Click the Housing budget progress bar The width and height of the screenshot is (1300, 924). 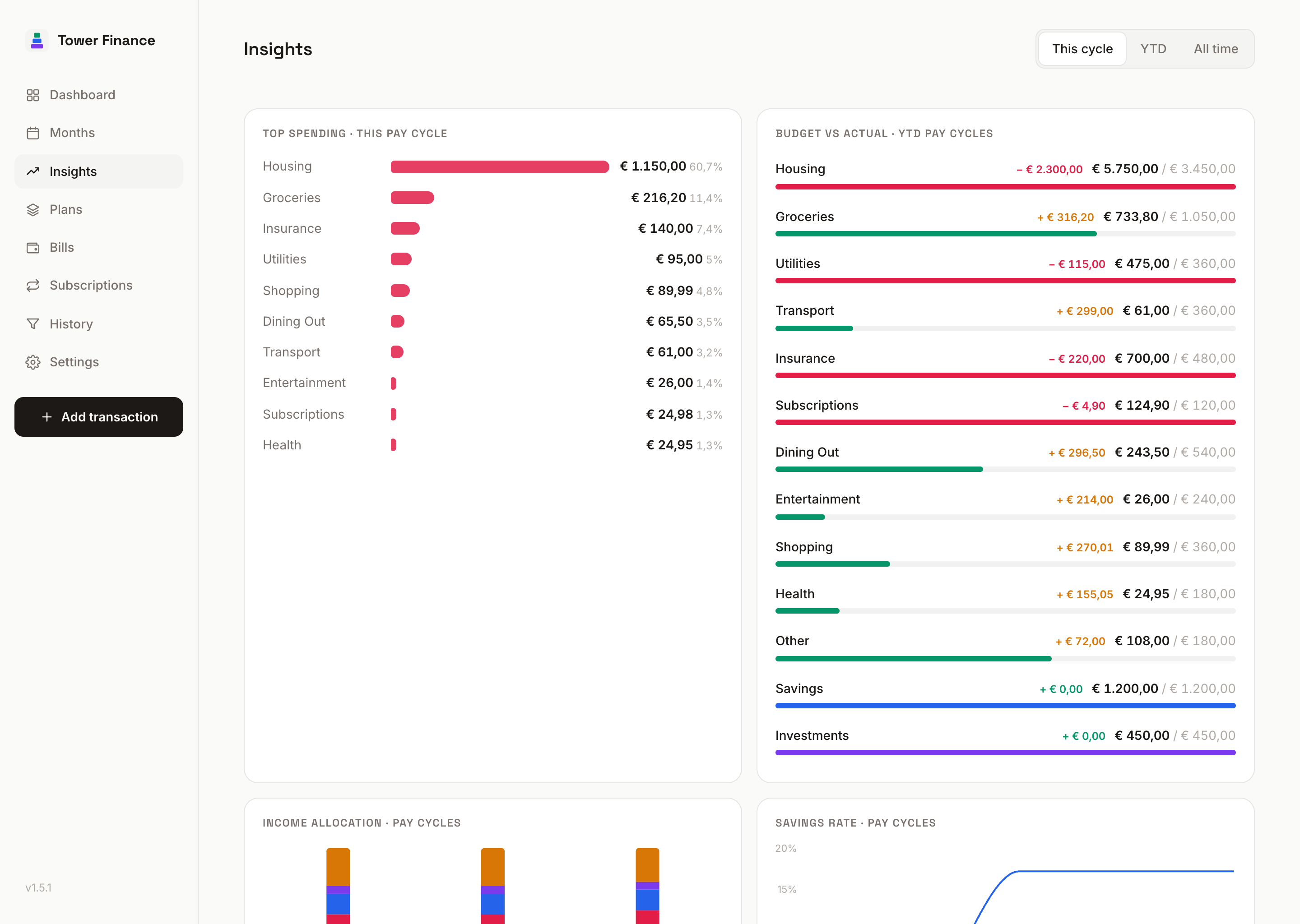pyautogui.click(x=1005, y=187)
